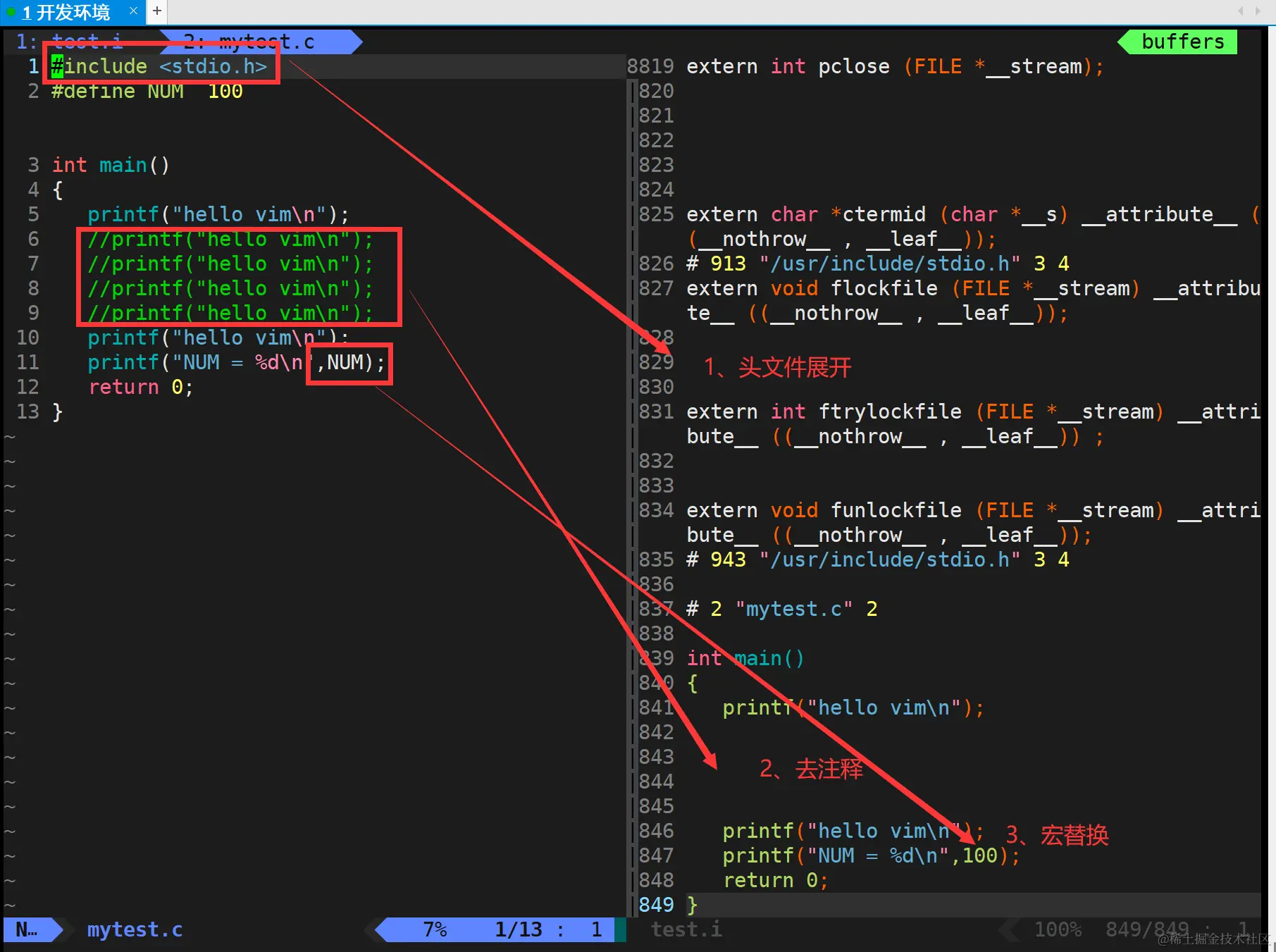Click line number 820 in test.i gutter
This screenshot has height=952, width=1276.
point(656,91)
